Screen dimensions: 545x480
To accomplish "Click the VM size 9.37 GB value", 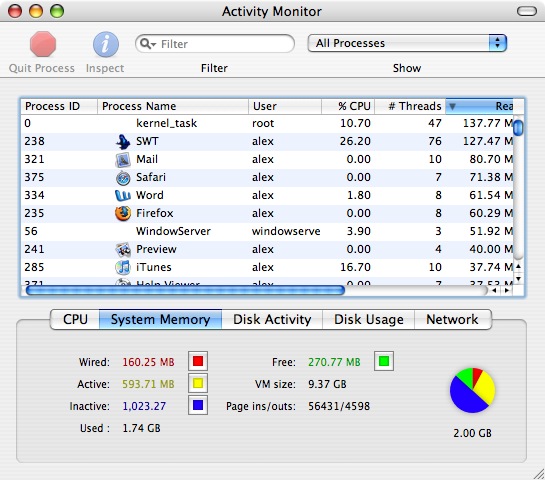I will [327, 384].
